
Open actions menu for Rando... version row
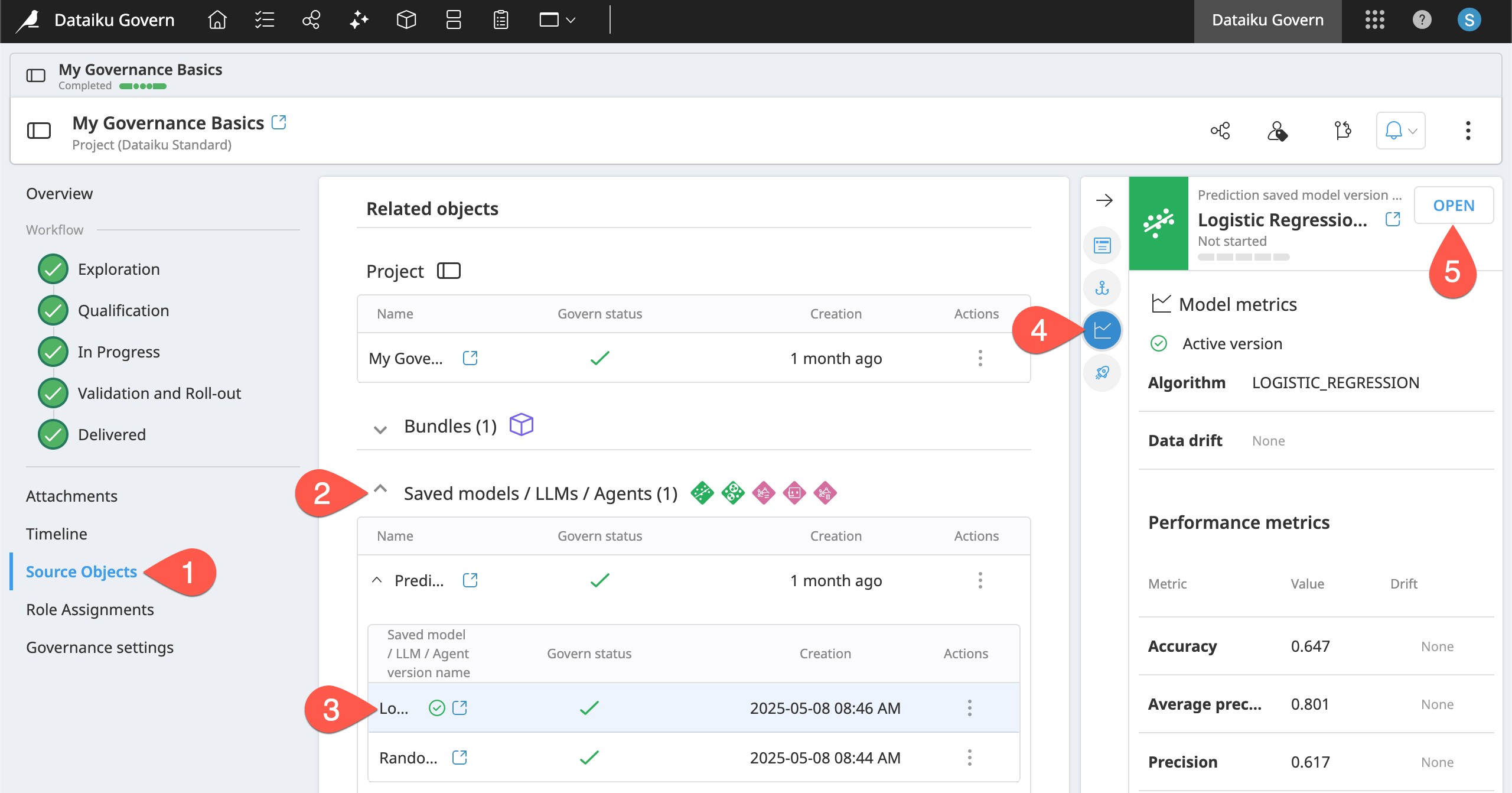pyautogui.click(x=969, y=758)
